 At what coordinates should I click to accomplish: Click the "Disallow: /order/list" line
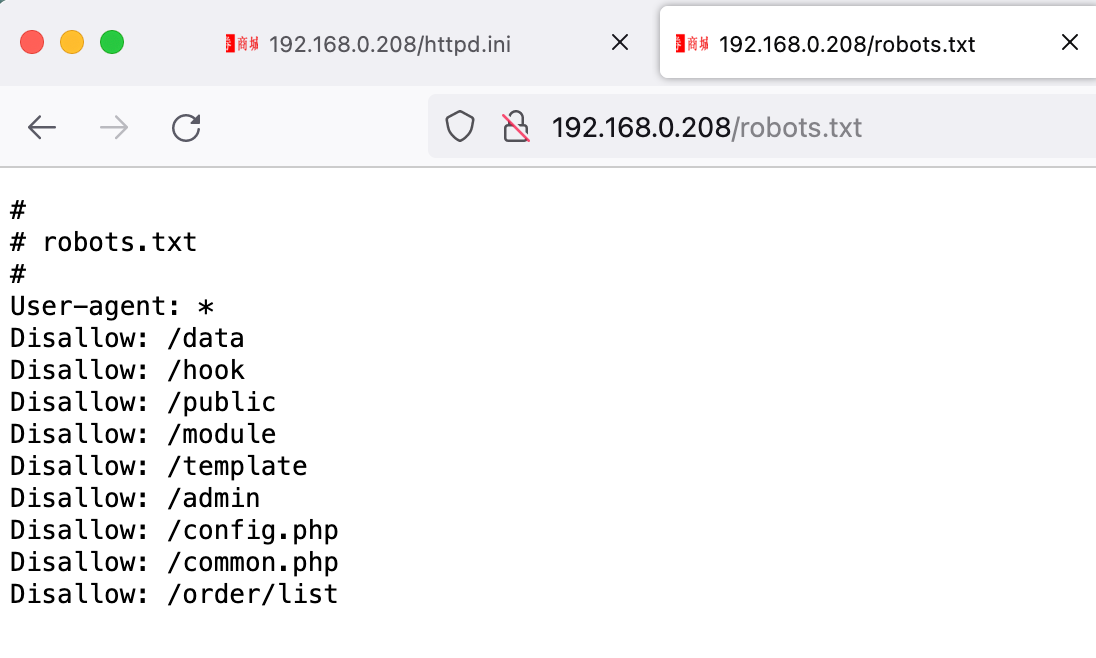pos(174,594)
